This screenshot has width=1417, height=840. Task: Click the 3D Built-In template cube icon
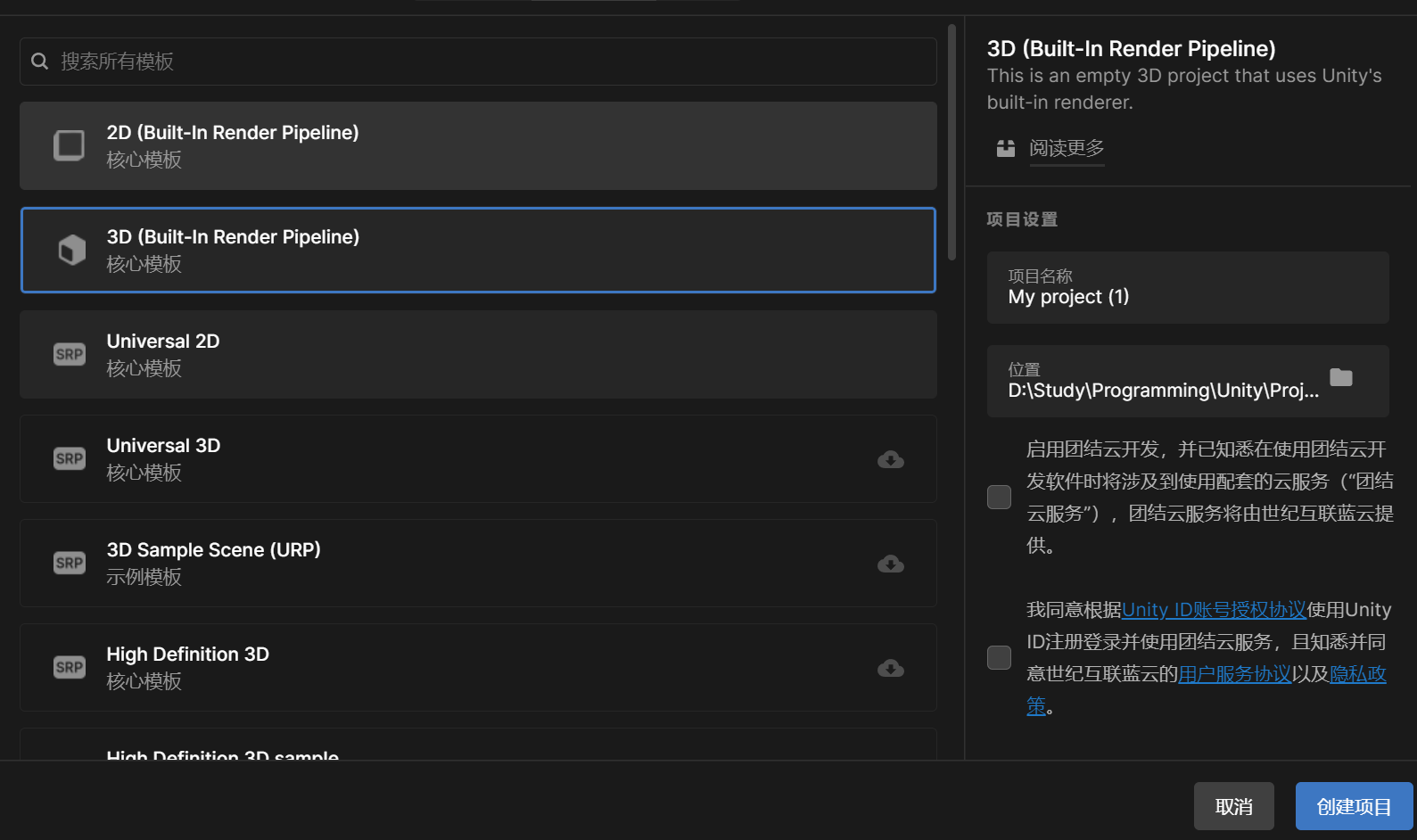click(72, 250)
